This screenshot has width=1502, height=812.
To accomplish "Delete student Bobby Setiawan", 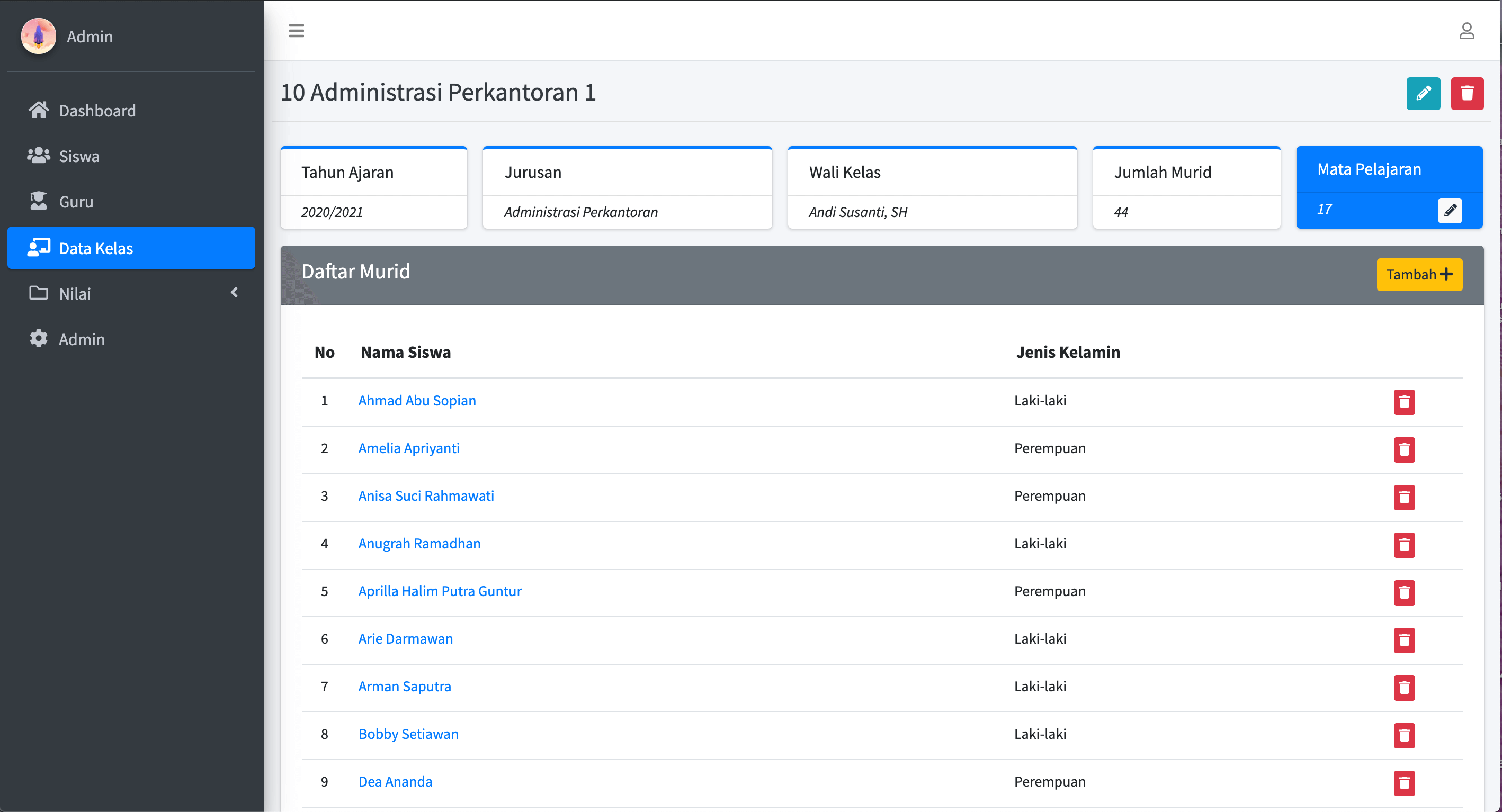I will [1404, 735].
